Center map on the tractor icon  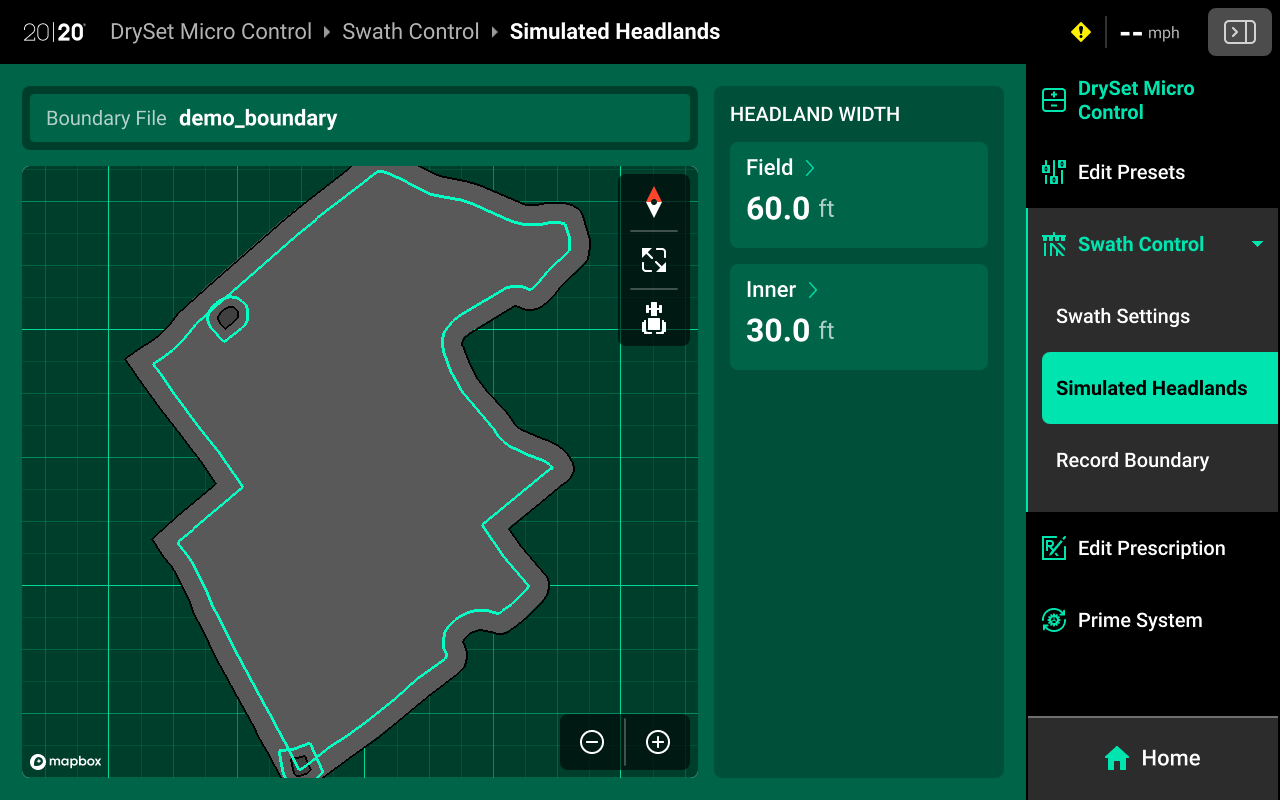click(654, 318)
